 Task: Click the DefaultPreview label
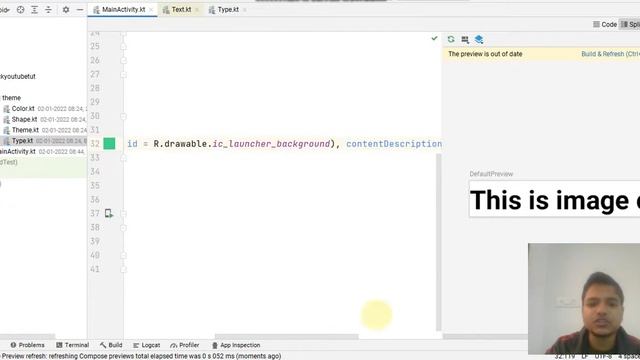(x=491, y=174)
